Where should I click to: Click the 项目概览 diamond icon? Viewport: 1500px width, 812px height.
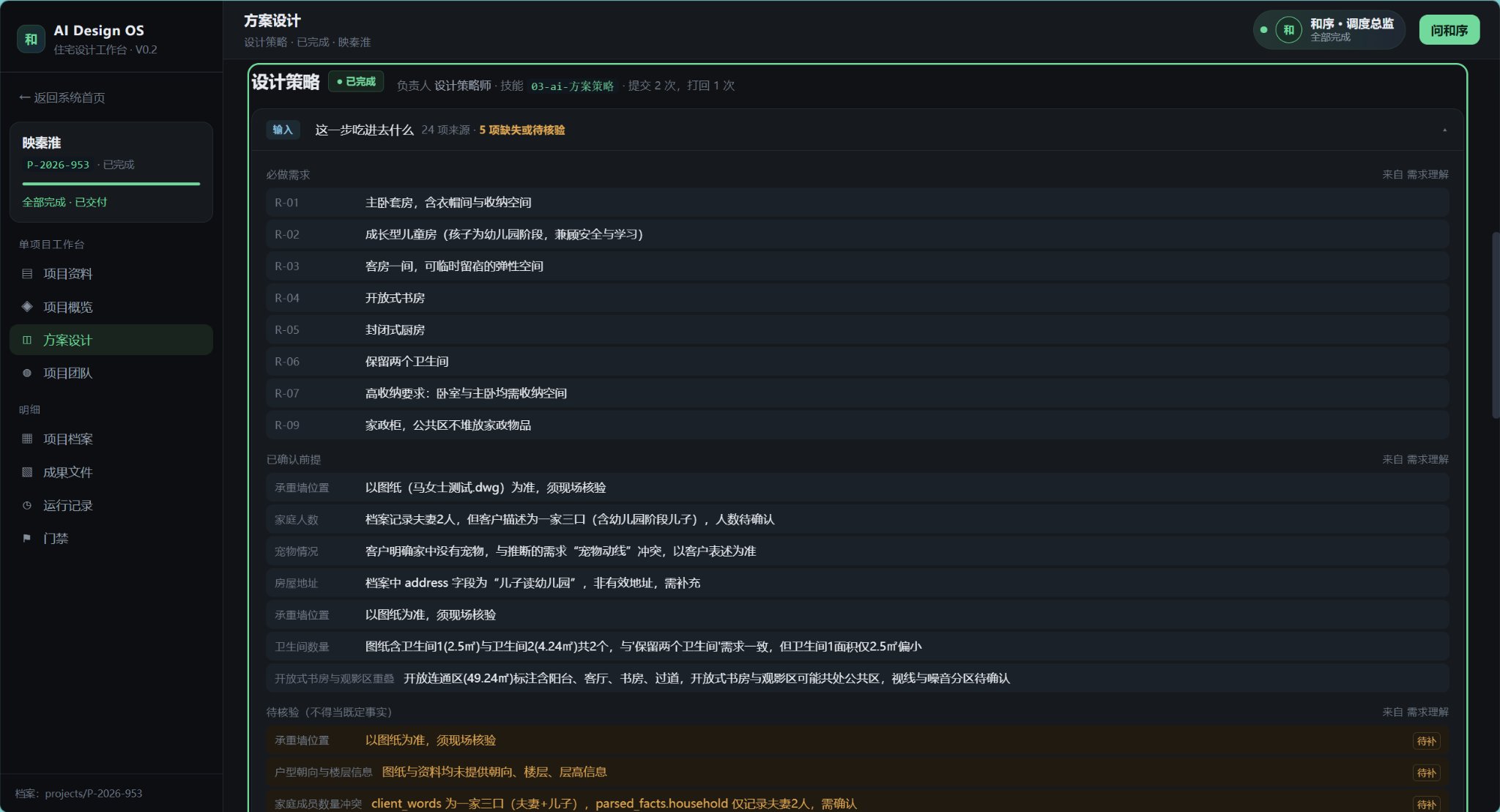pyautogui.click(x=27, y=307)
